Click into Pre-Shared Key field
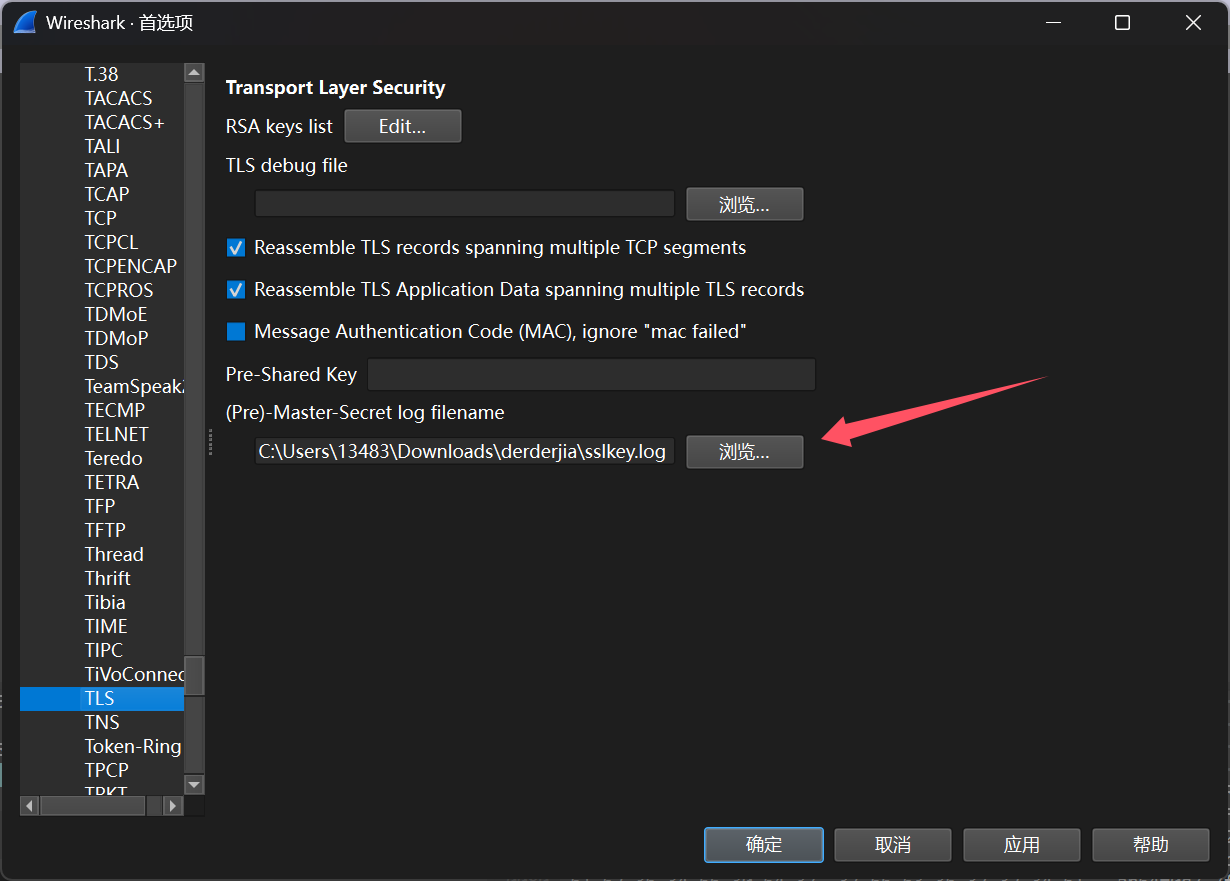The width and height of the screenshot is (1230, 881). [591, 375]
